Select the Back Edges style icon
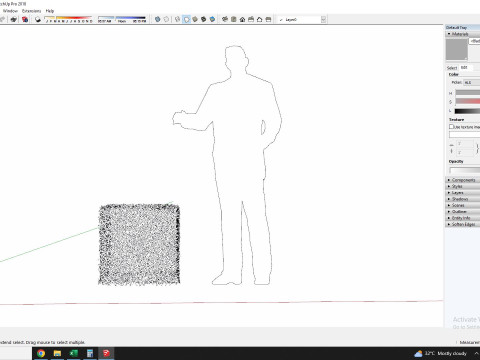480x360 pixels. (166, 19)
